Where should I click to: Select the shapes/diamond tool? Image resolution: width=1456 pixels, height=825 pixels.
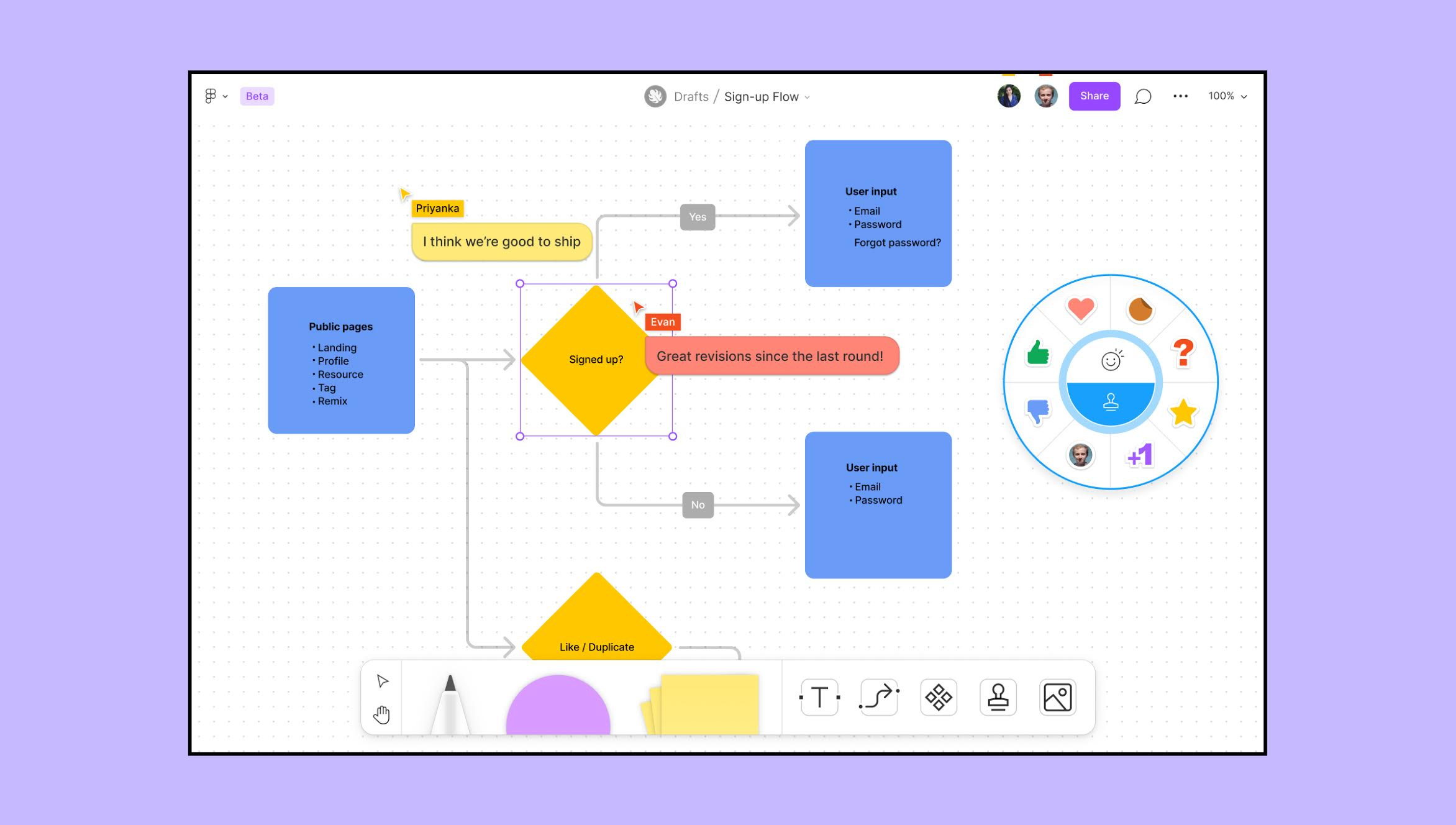(x=937, y=697)
